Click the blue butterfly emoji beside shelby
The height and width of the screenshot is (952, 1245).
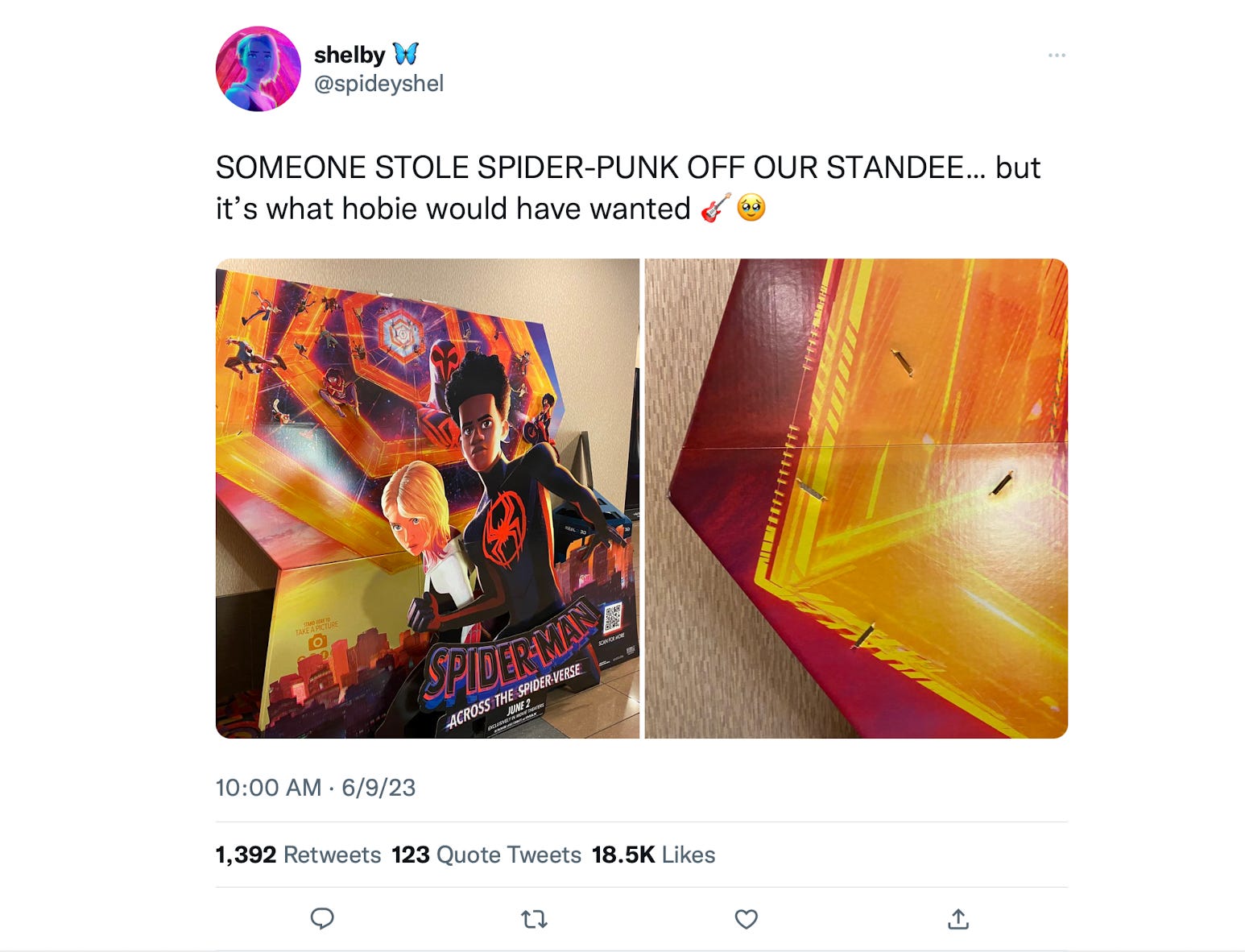click(406, 54)
